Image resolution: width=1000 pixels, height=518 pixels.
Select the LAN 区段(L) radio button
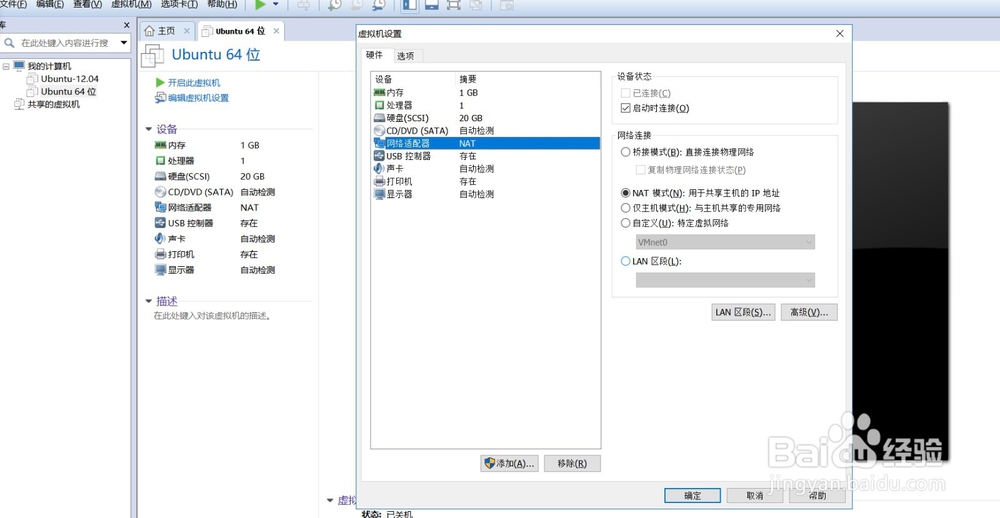(626, 262)
